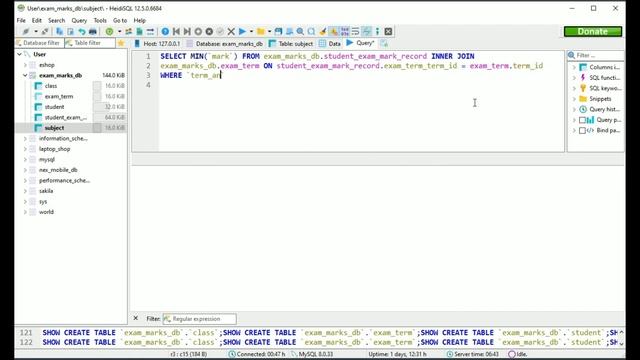Click the Copy toolbar icon
640x360 pixels.
click(60, 31)
